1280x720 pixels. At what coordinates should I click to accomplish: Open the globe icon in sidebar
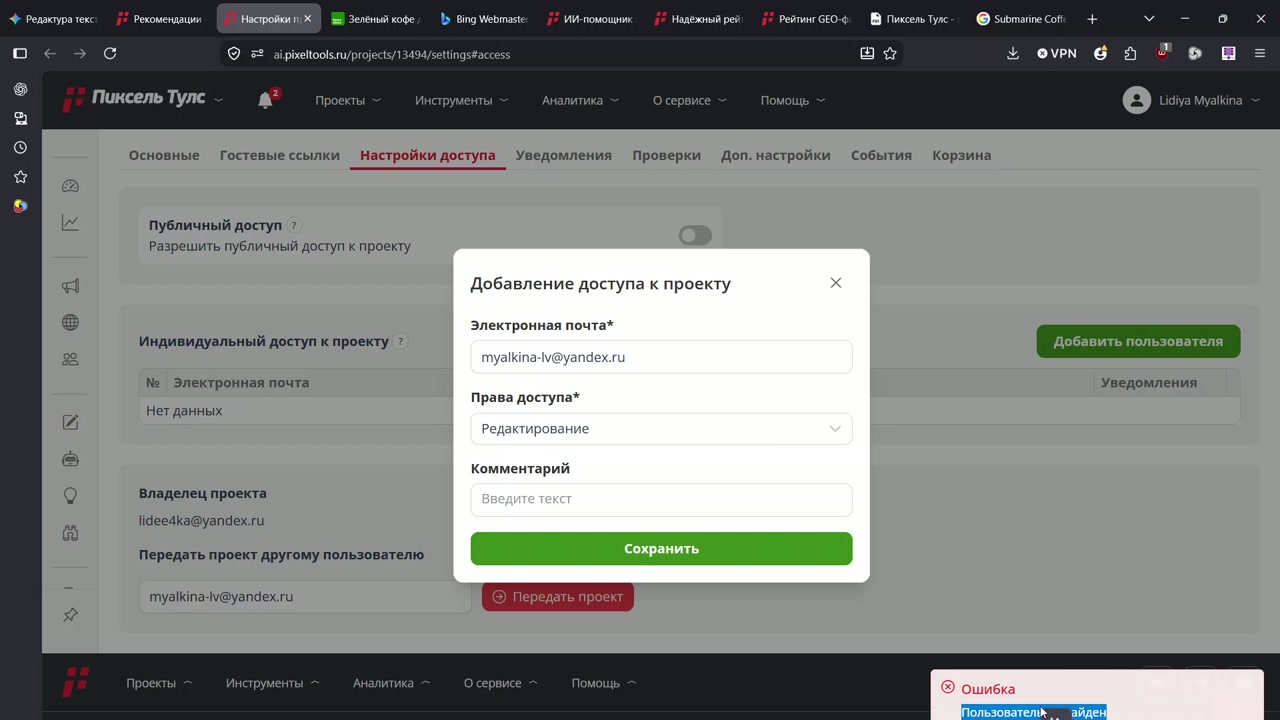(x=70, y=322)
